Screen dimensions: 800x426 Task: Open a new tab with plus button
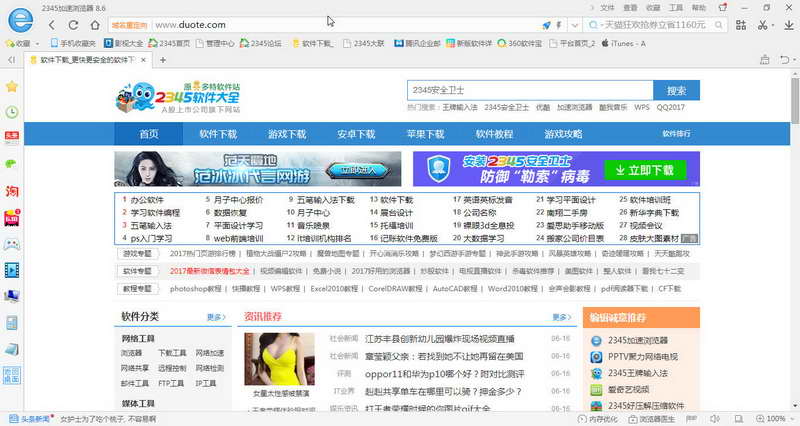click(x=160, y=61)
